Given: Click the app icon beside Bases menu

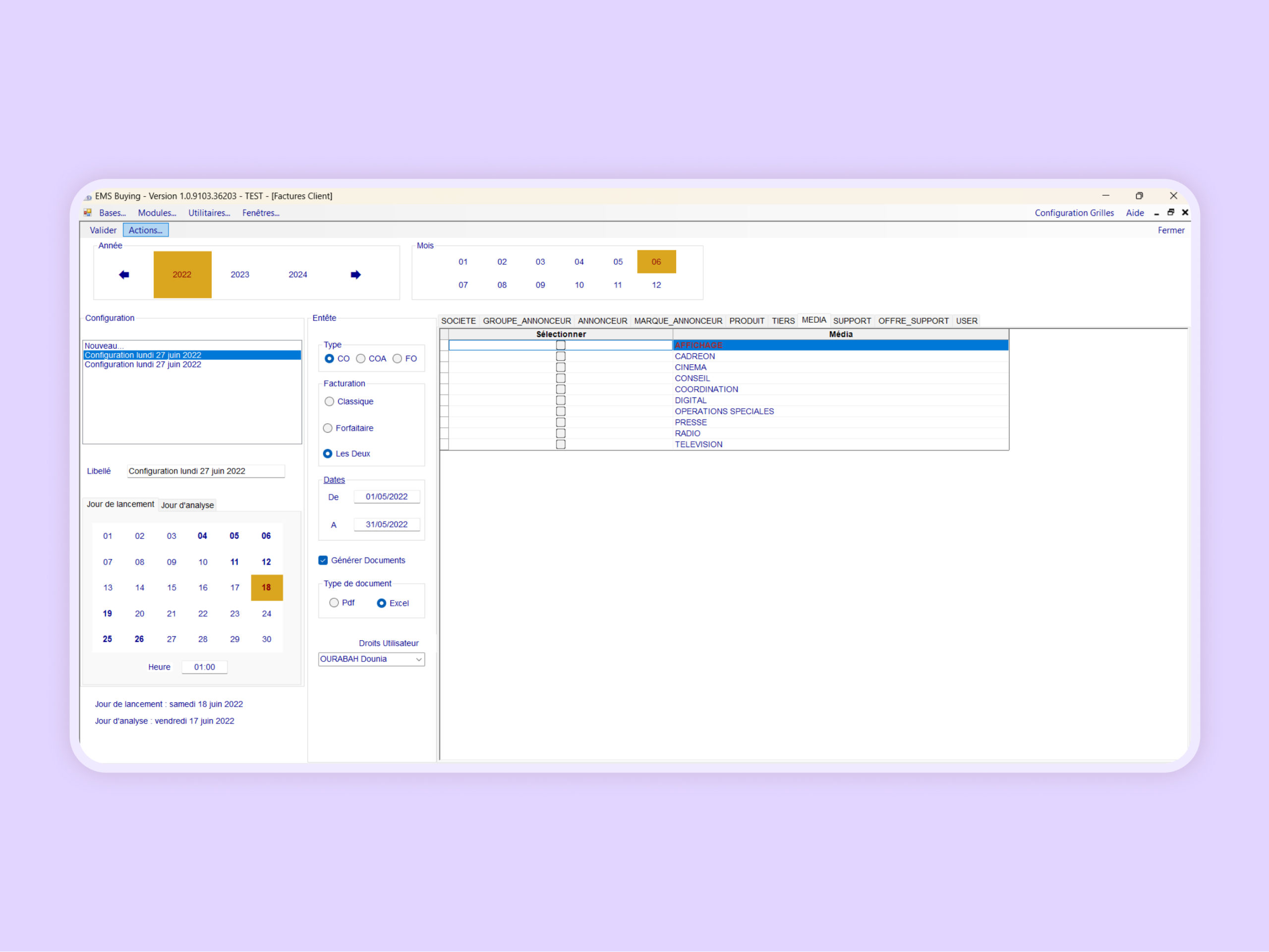Looking at the screenshot, I should tap(88, 213).
